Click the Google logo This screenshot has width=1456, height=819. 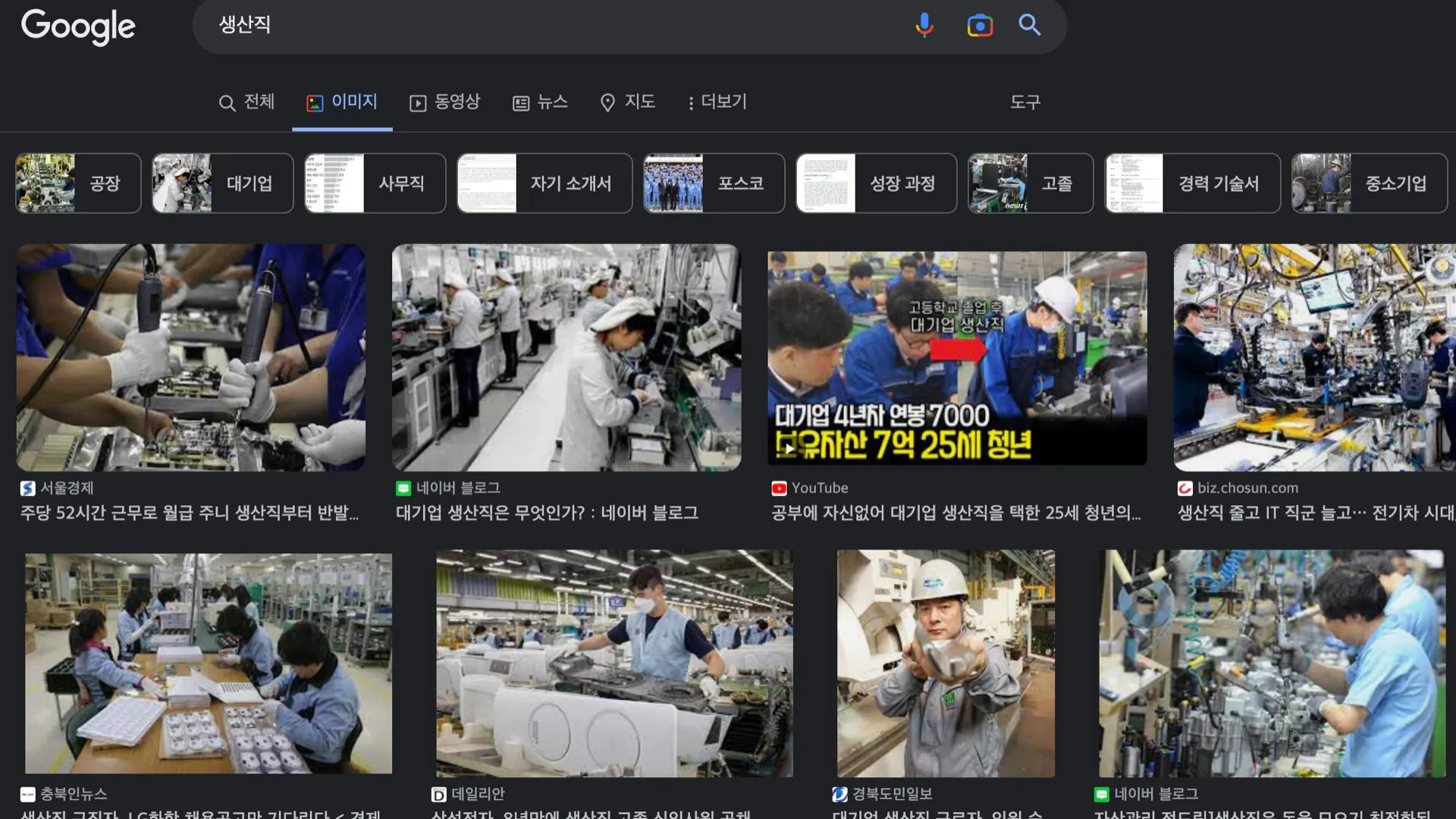click(78, 27)
